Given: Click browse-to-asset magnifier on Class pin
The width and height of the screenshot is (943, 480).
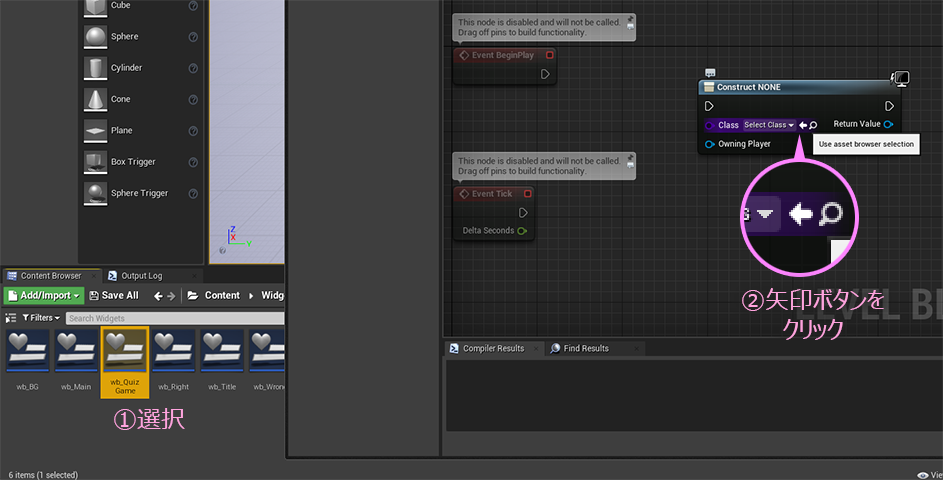Looking at the screenshot, I should (813, 125).
